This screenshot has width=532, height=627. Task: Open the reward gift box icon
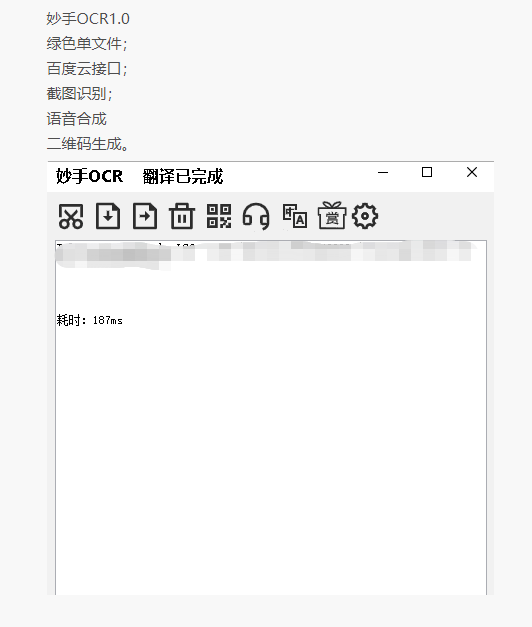click(332, 216)
